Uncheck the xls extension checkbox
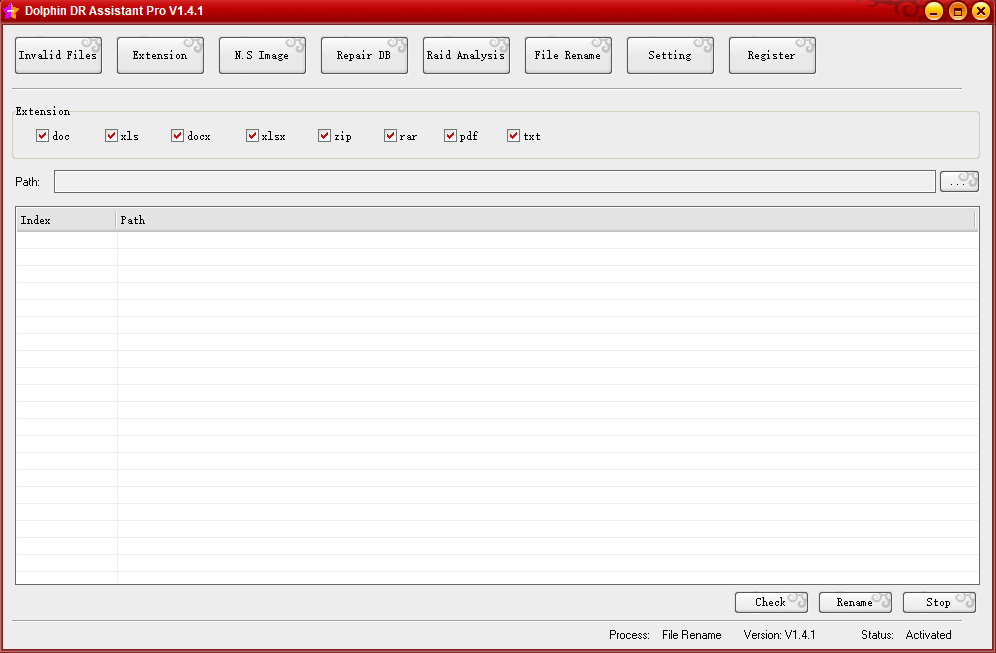 tap(111, 135)
